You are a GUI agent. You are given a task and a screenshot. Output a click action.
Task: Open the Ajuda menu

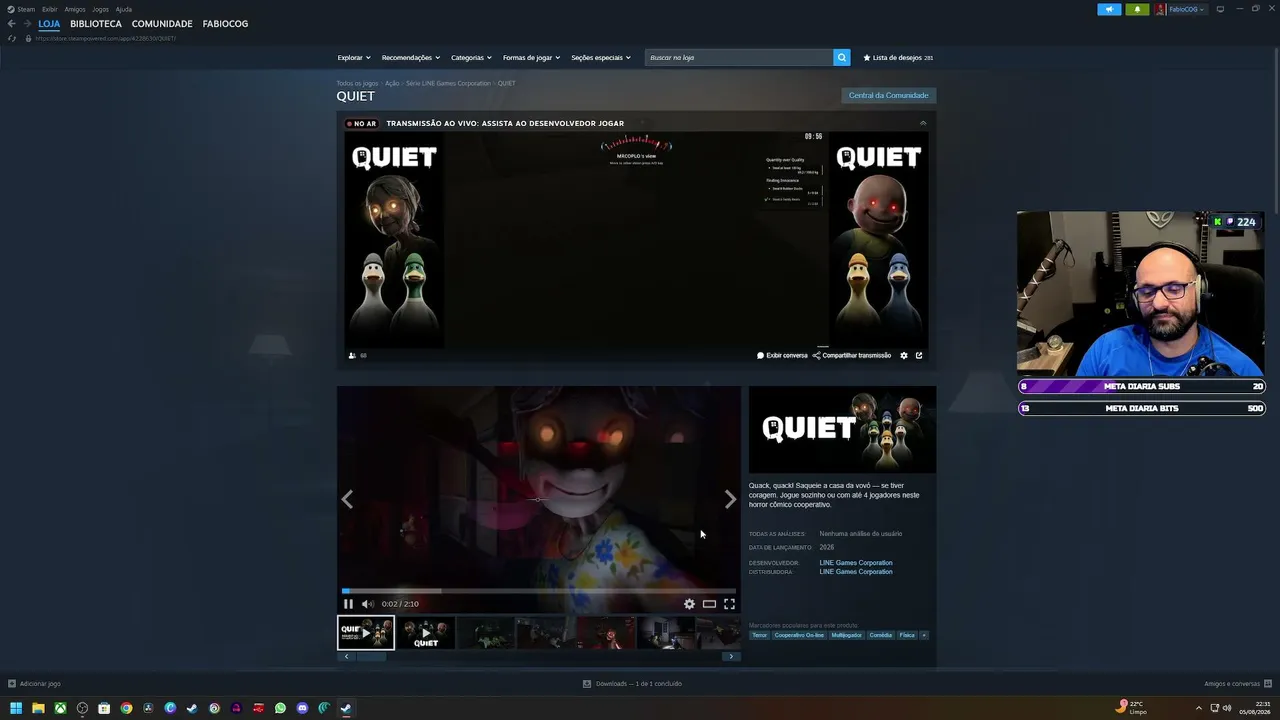(124, 9)
